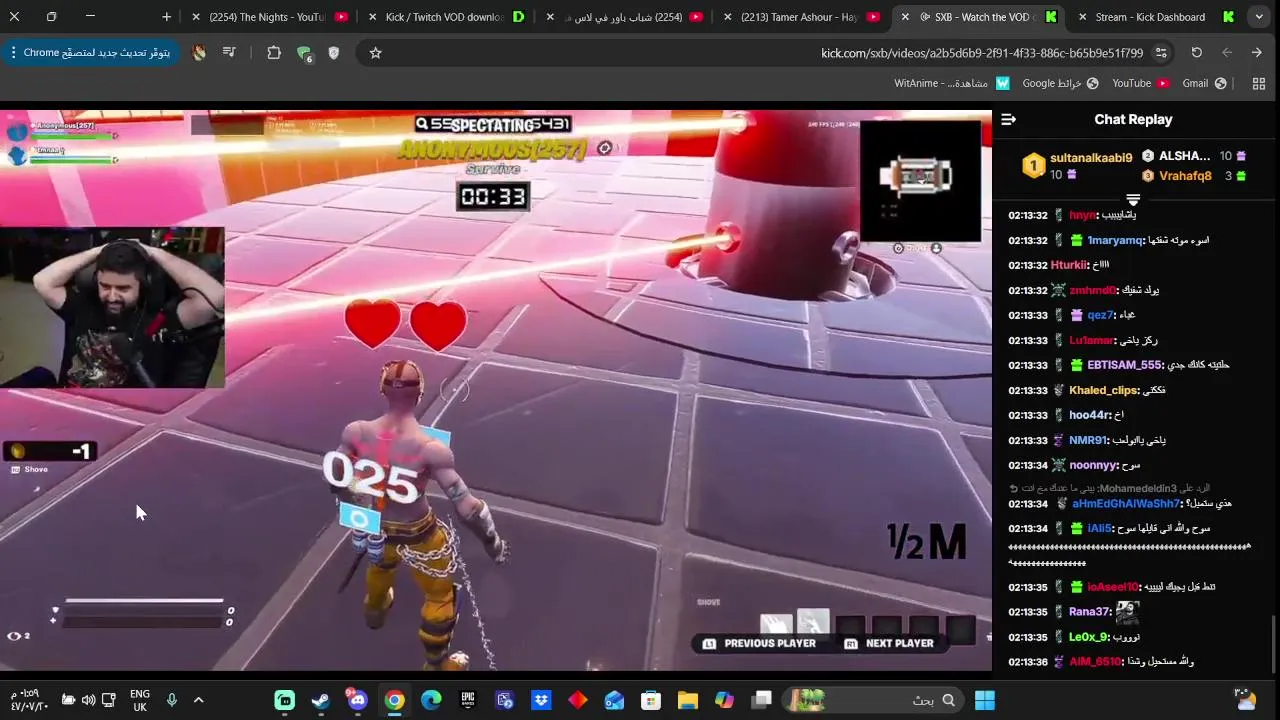Open Steam from the taskbar

pos(321,700)
